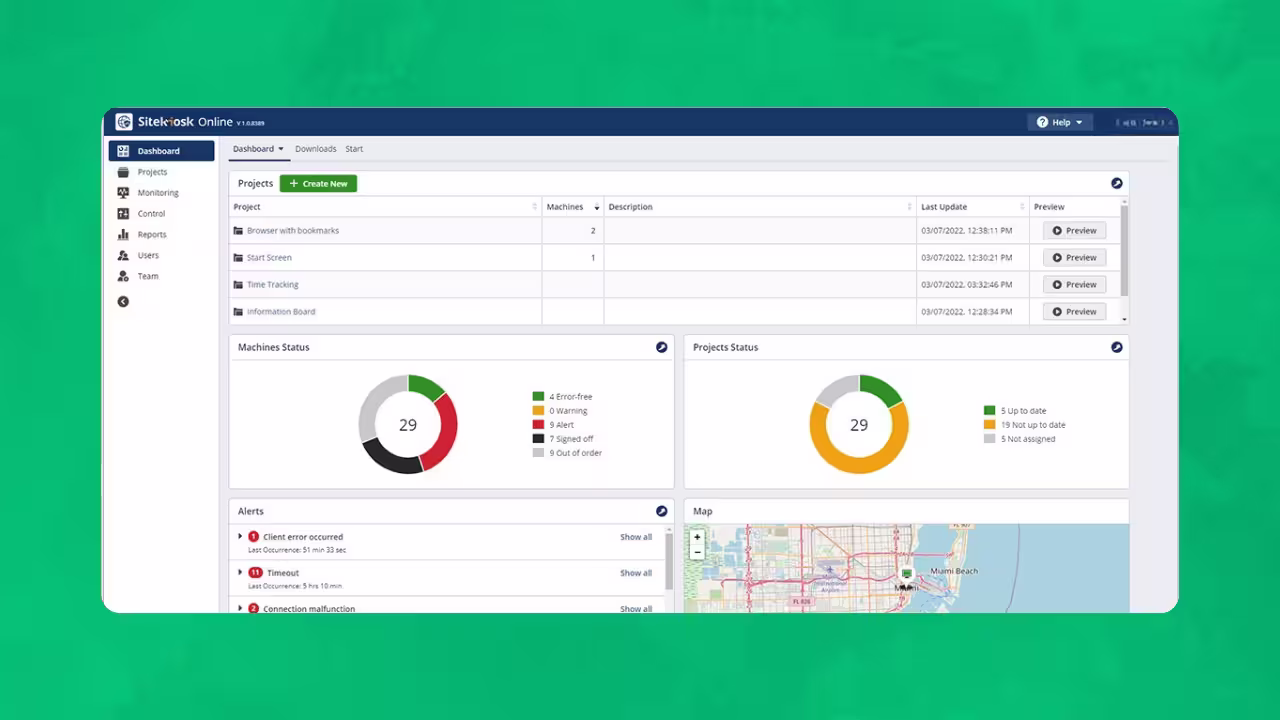1280x720 pixels.
Task: Sort by the Last Update column header
Action: pos(972,207)
